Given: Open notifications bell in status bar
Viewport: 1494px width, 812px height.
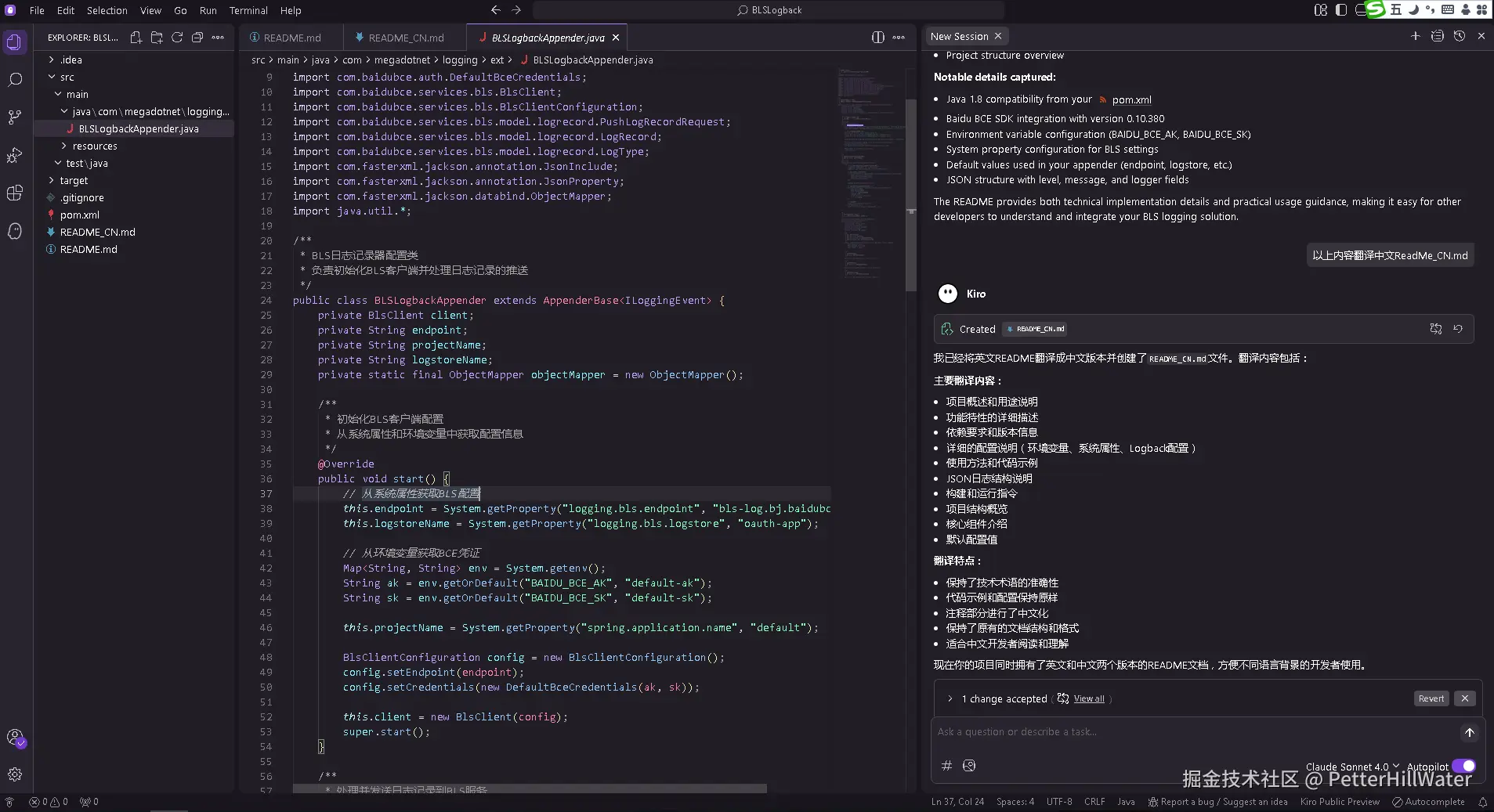Looking at the screenshot, I should (1482, 802).
